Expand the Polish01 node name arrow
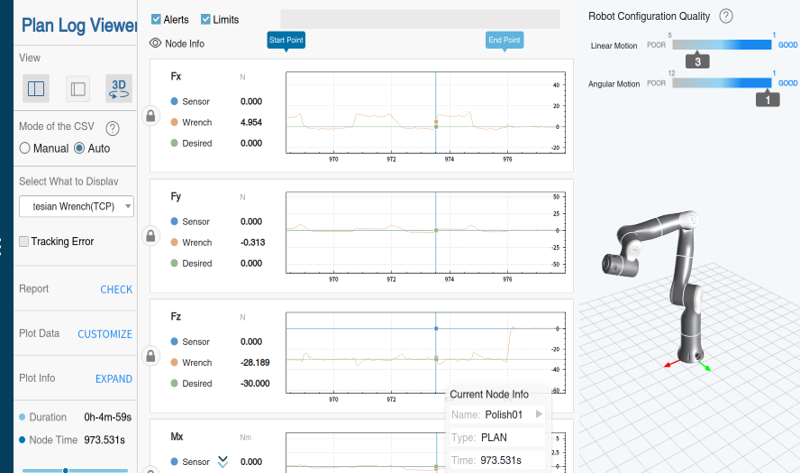This screenshot has width=800, height=473. [x=539, y=414]
